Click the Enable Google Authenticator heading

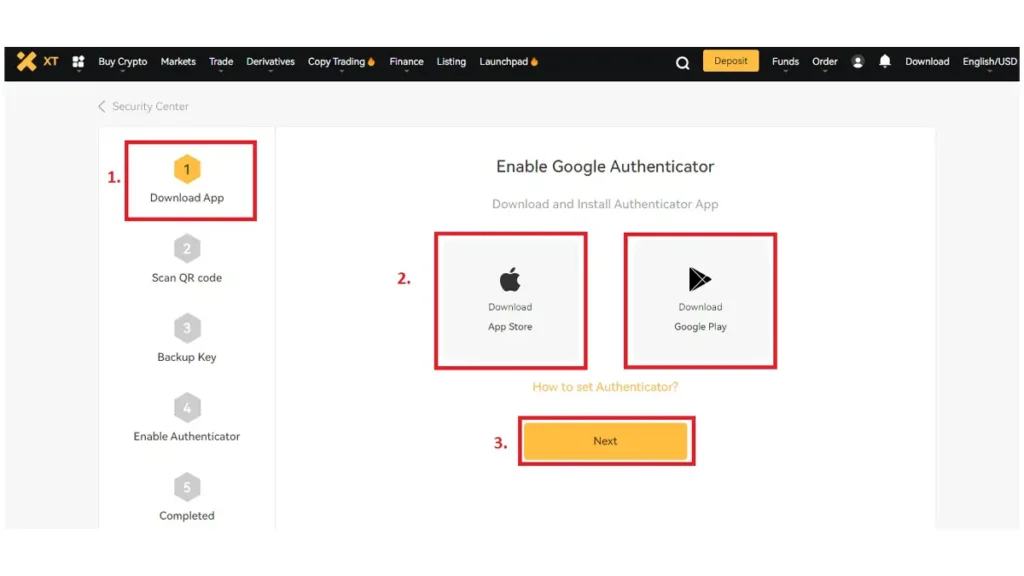(605, 167)
